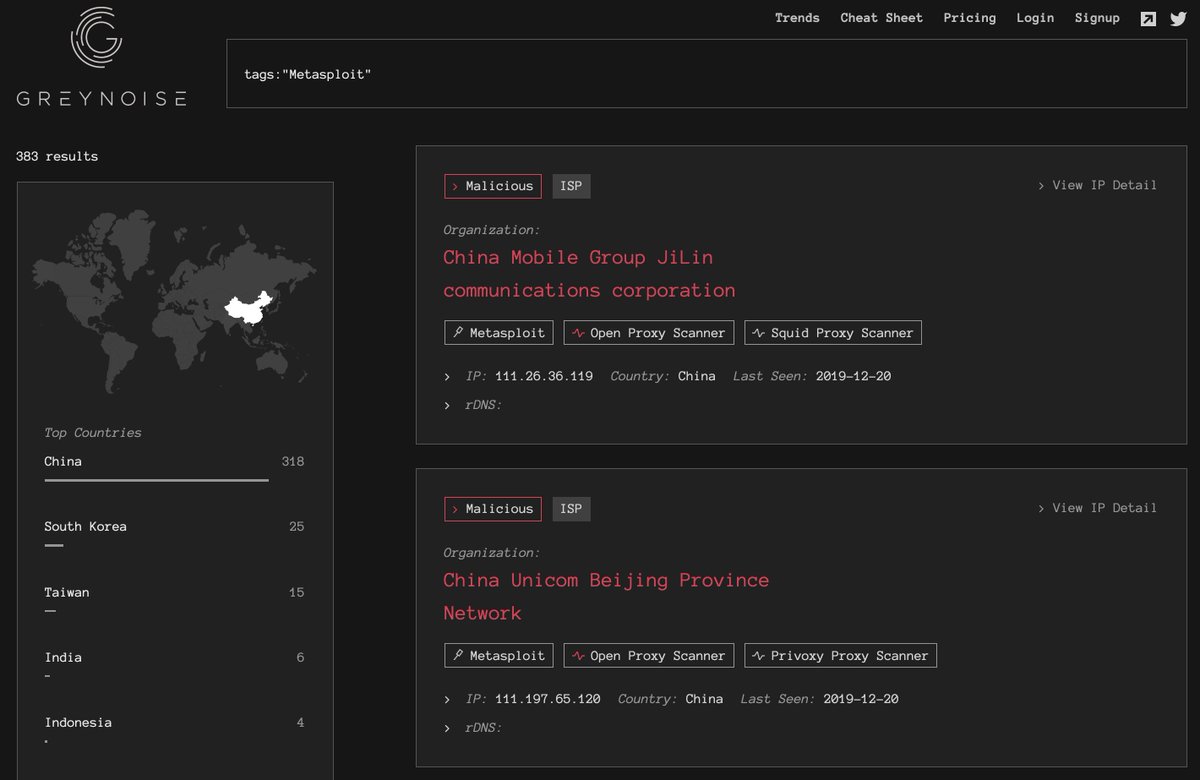Open the Signup link
Viewport: 1200px width, 780px height.
coord(1097,18)
